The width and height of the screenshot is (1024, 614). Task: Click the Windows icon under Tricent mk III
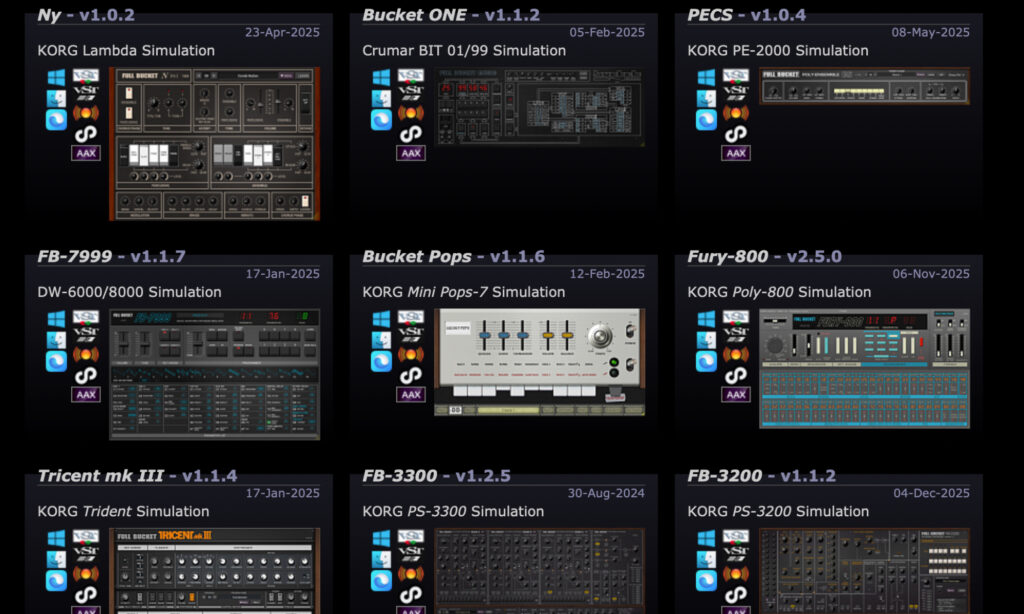[x=56, y=539]
